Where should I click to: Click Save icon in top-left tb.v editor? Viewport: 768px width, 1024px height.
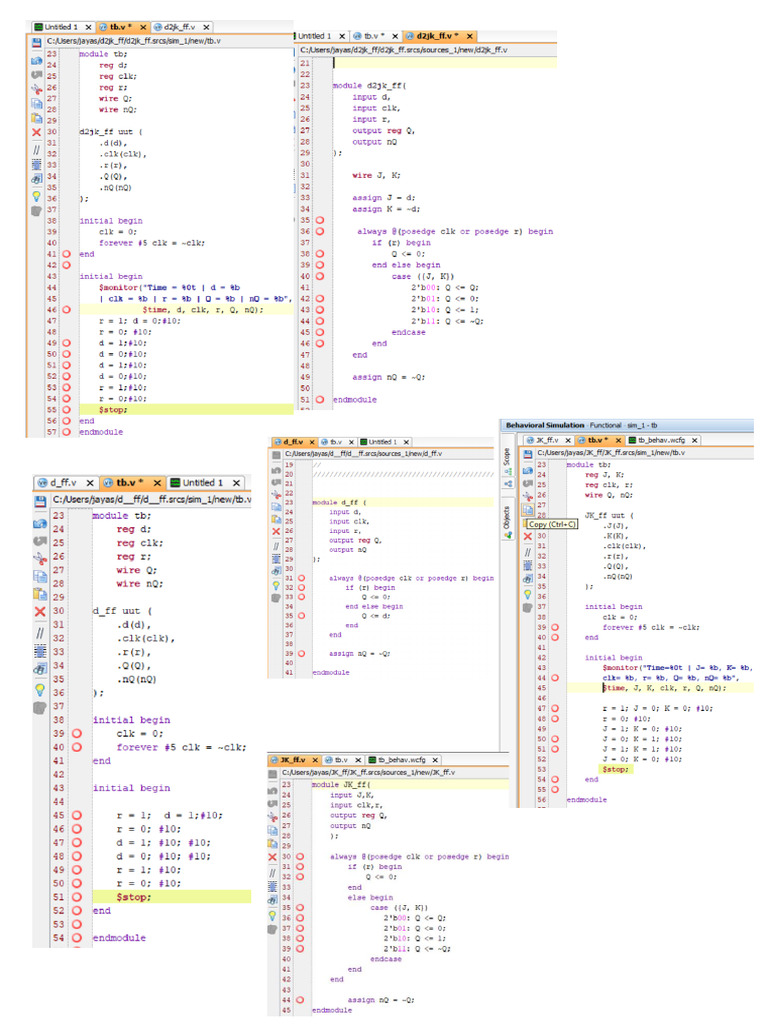(x=37, y=43)
